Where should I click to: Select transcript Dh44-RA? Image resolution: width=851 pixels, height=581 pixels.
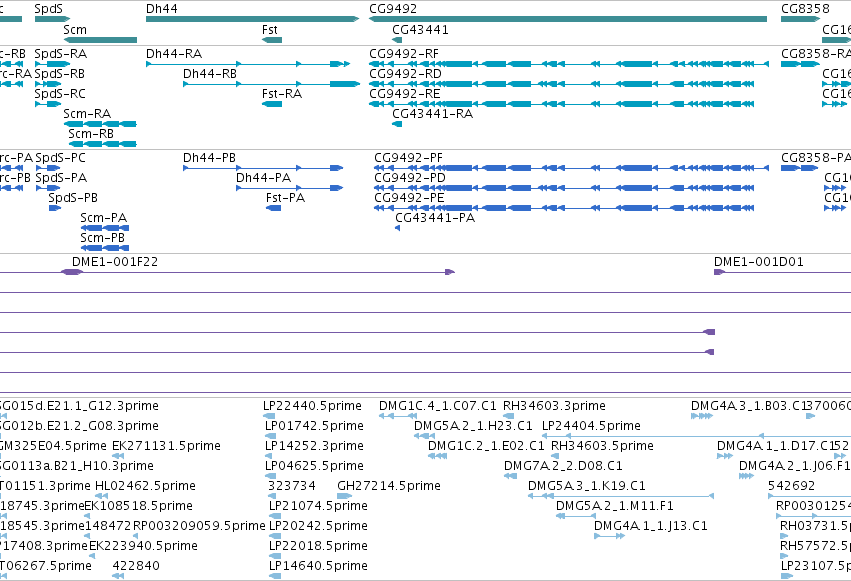pyautogui.click(x=248, y=64)
